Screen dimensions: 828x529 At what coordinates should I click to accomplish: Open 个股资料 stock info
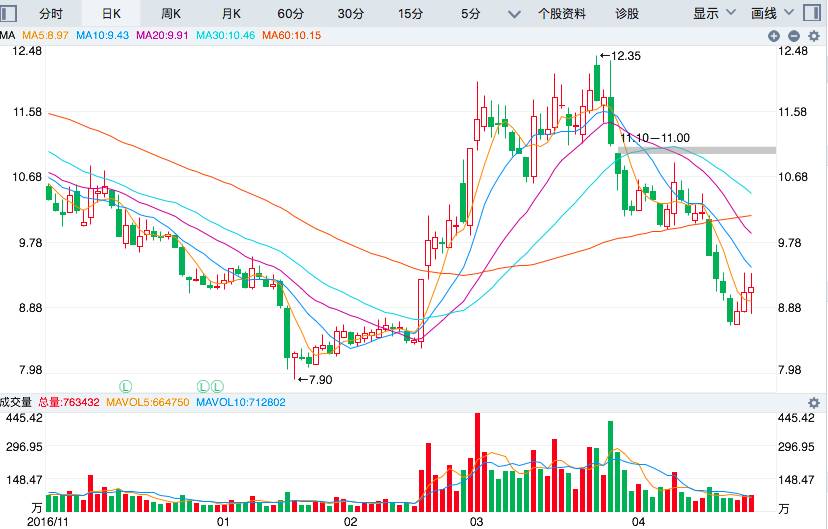562,13
